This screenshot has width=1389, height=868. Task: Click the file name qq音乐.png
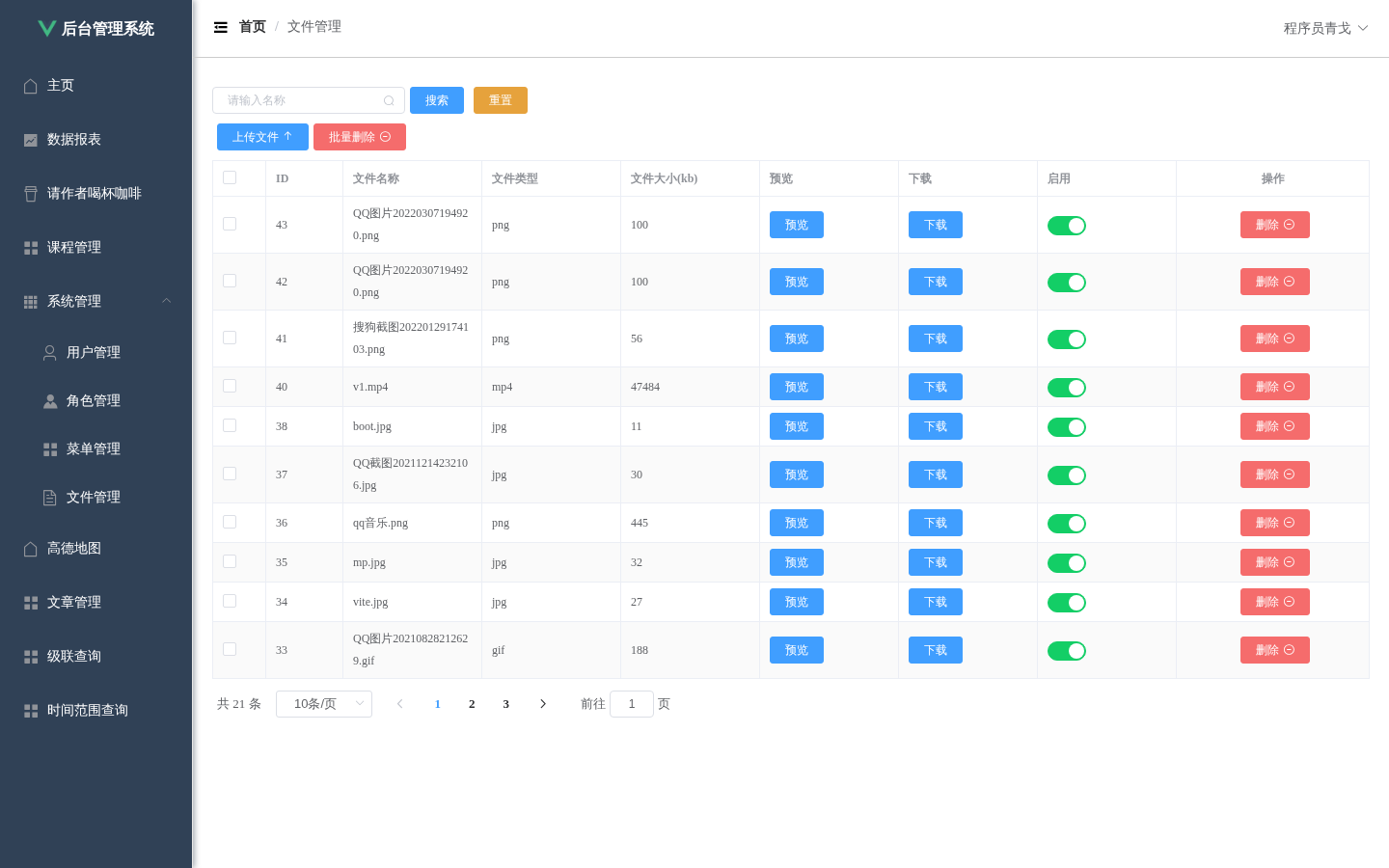coord(380,523)
